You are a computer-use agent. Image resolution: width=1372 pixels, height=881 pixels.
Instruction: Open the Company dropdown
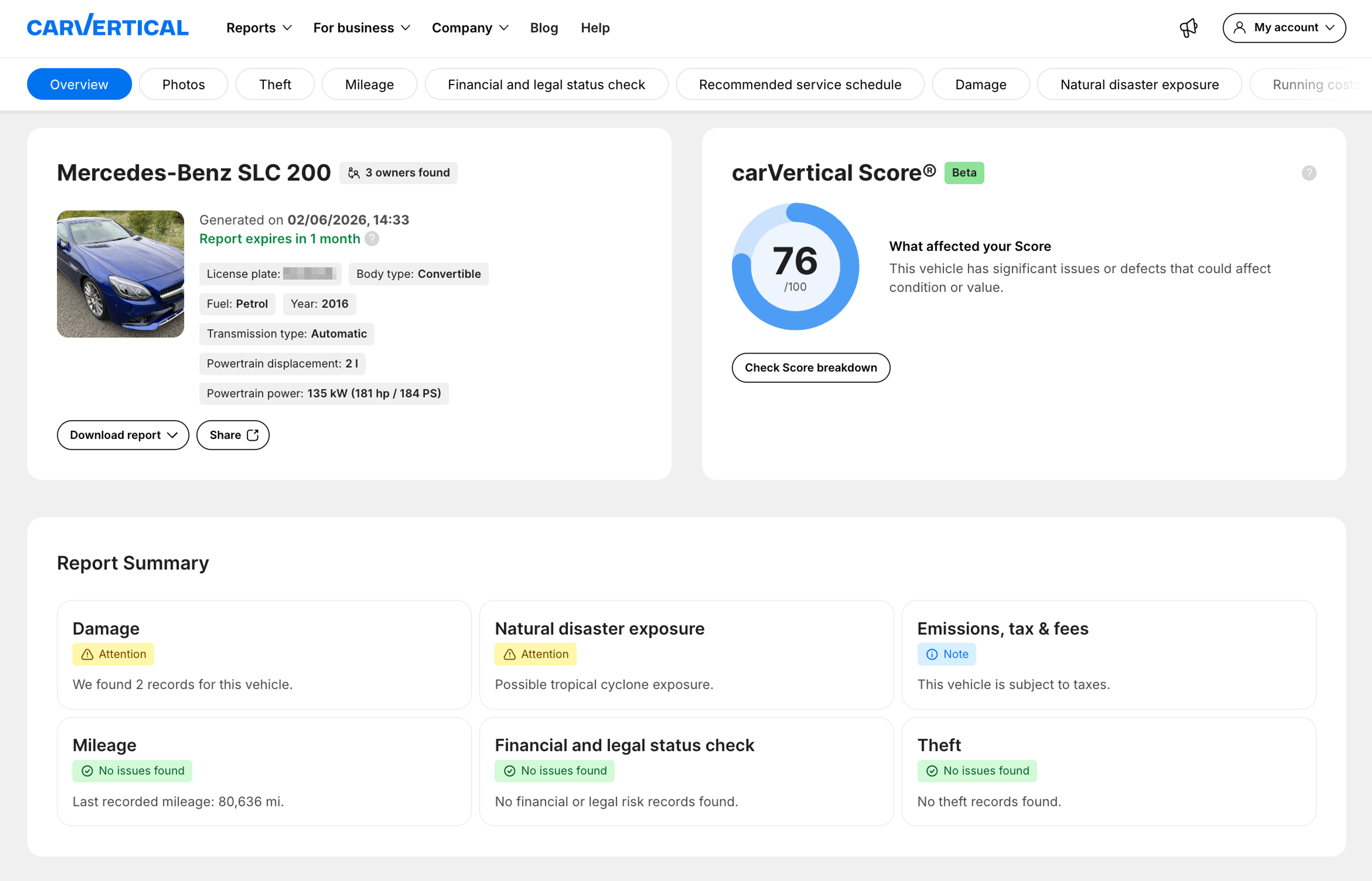point(470,28)
